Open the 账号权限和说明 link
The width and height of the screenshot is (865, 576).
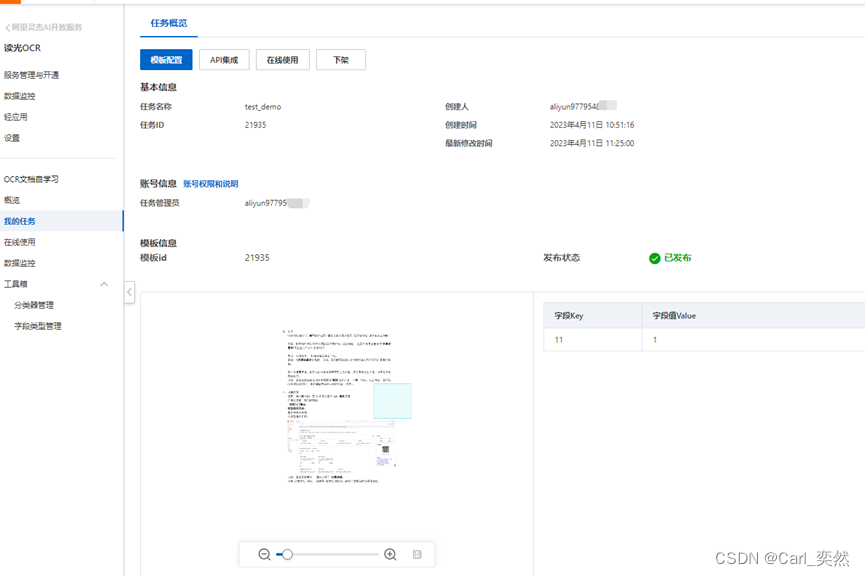(x=211, y=184)
